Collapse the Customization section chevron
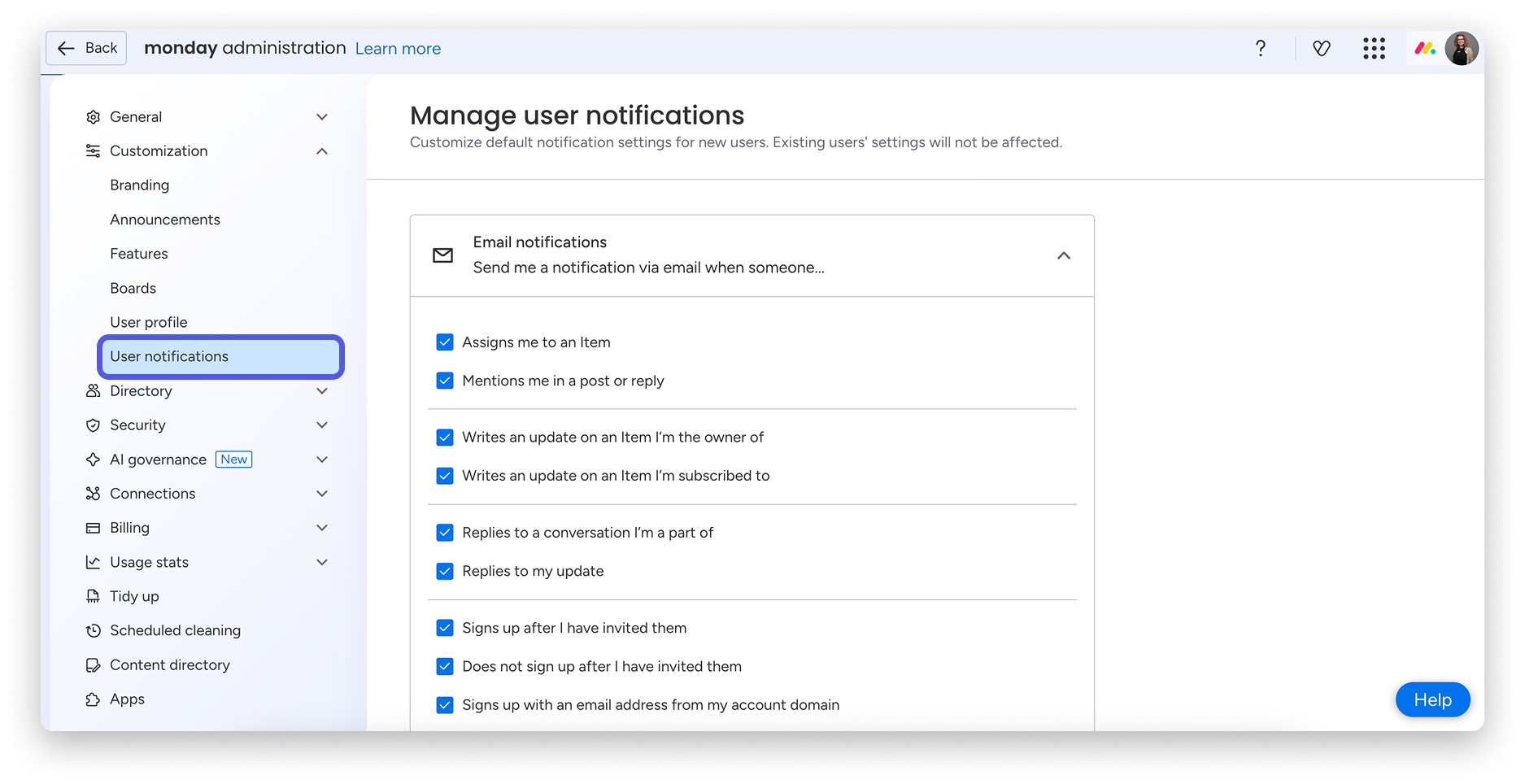 pos(322,151)
